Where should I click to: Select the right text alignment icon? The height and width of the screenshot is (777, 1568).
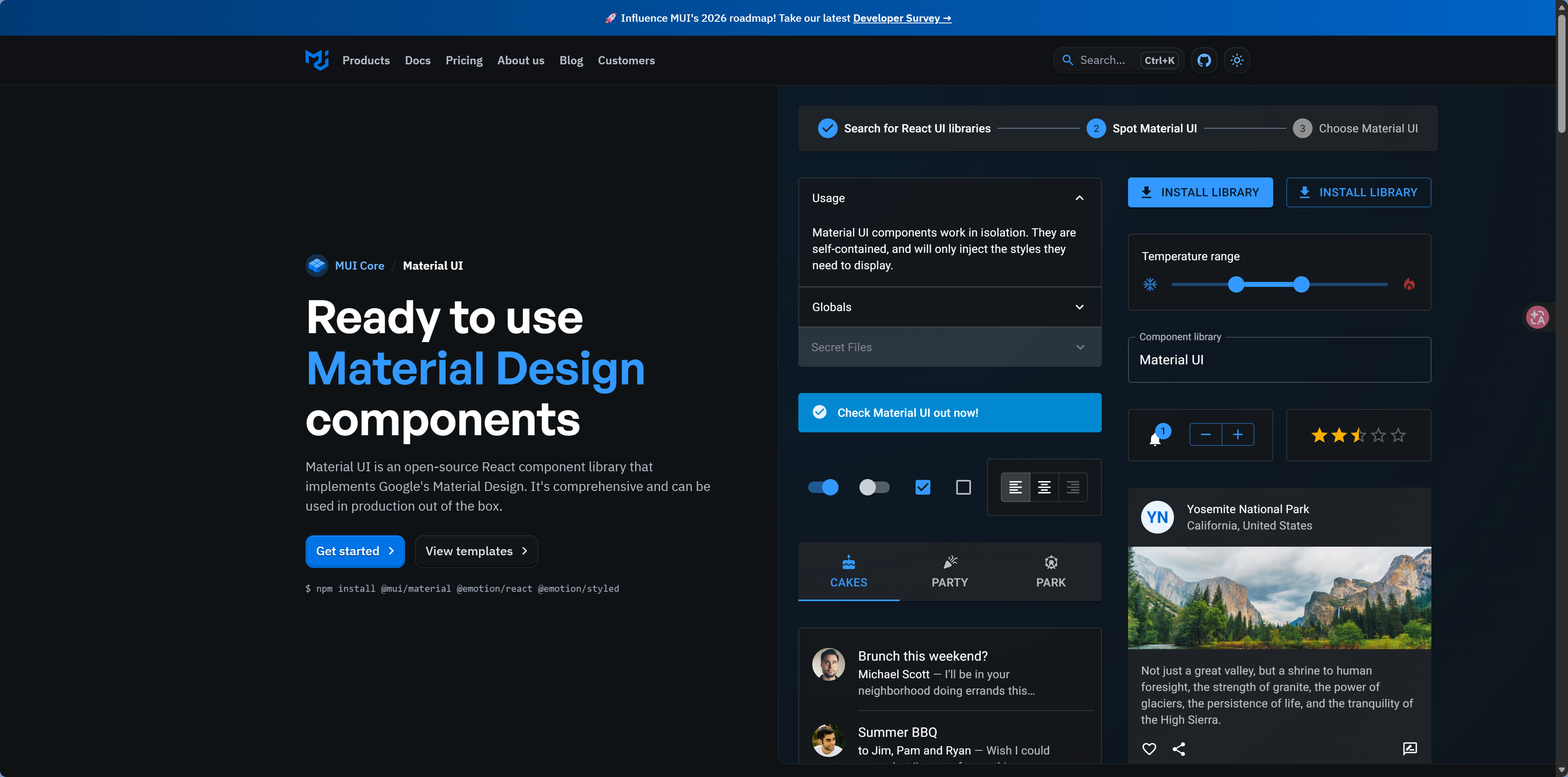(x=1073, y=487)
